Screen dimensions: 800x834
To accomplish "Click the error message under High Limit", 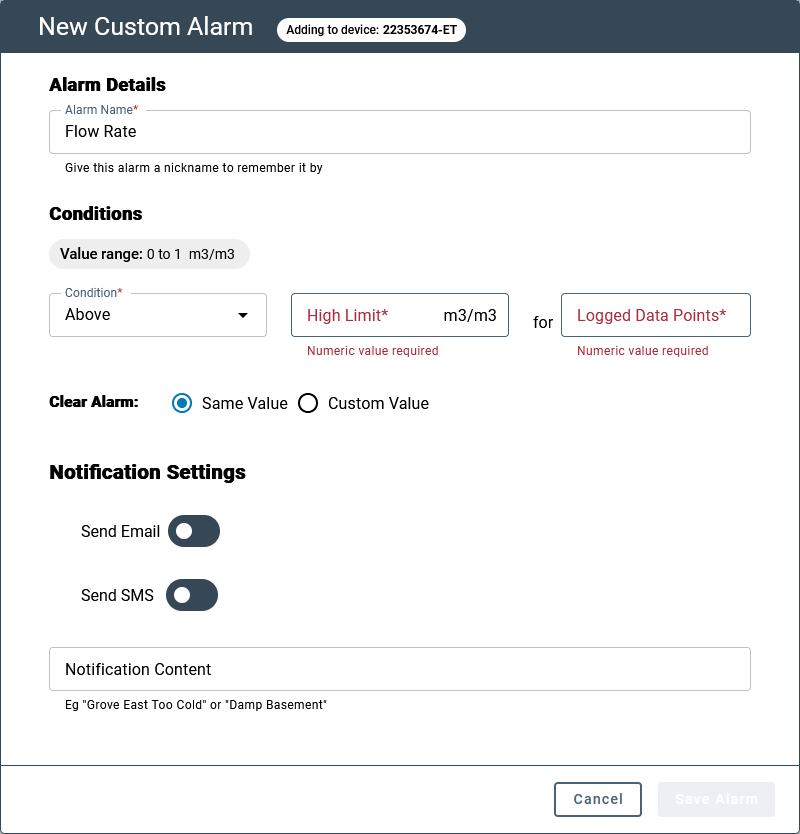I will click(373, 351).
